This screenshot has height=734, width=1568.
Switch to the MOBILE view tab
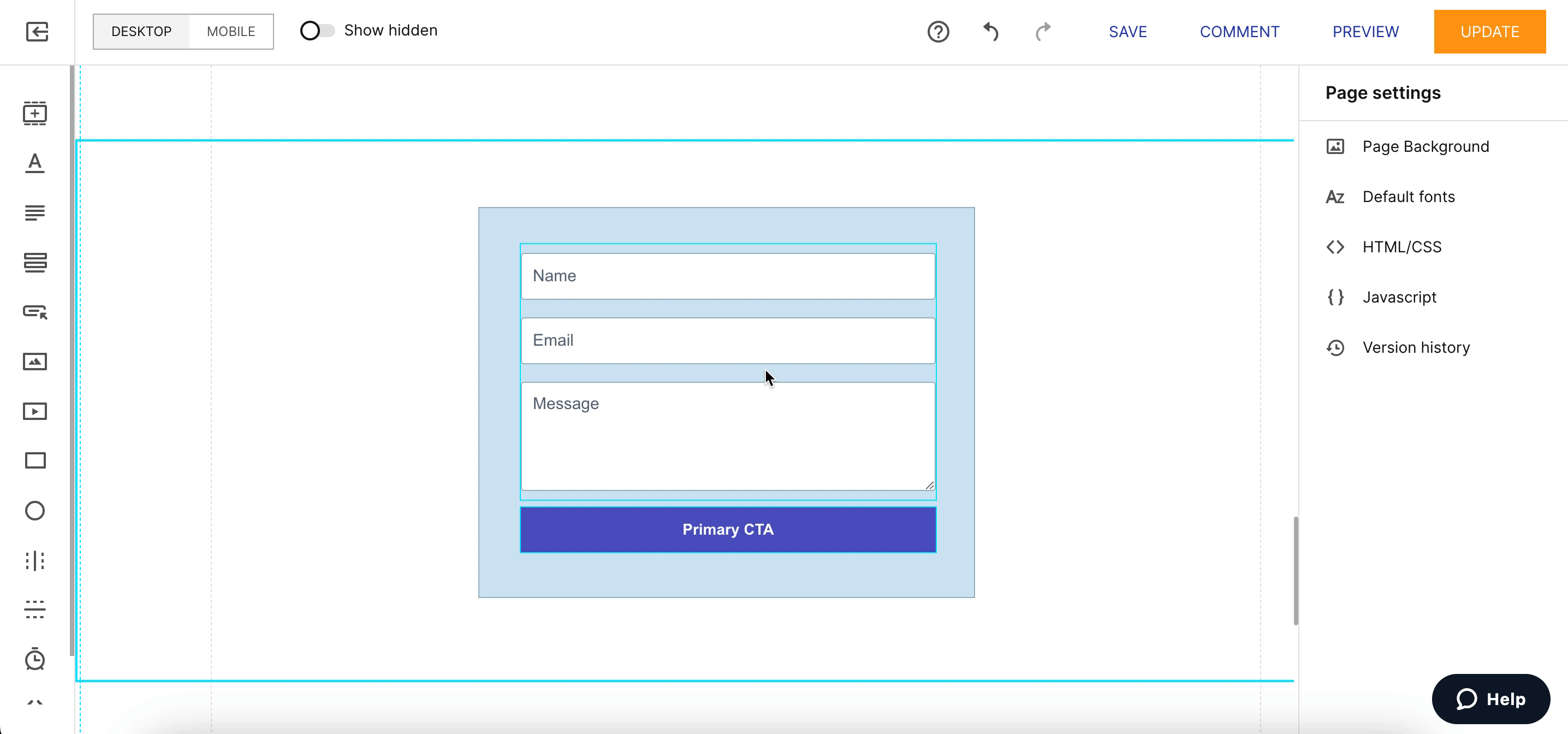pyautogui.click(x=231, y=32)
